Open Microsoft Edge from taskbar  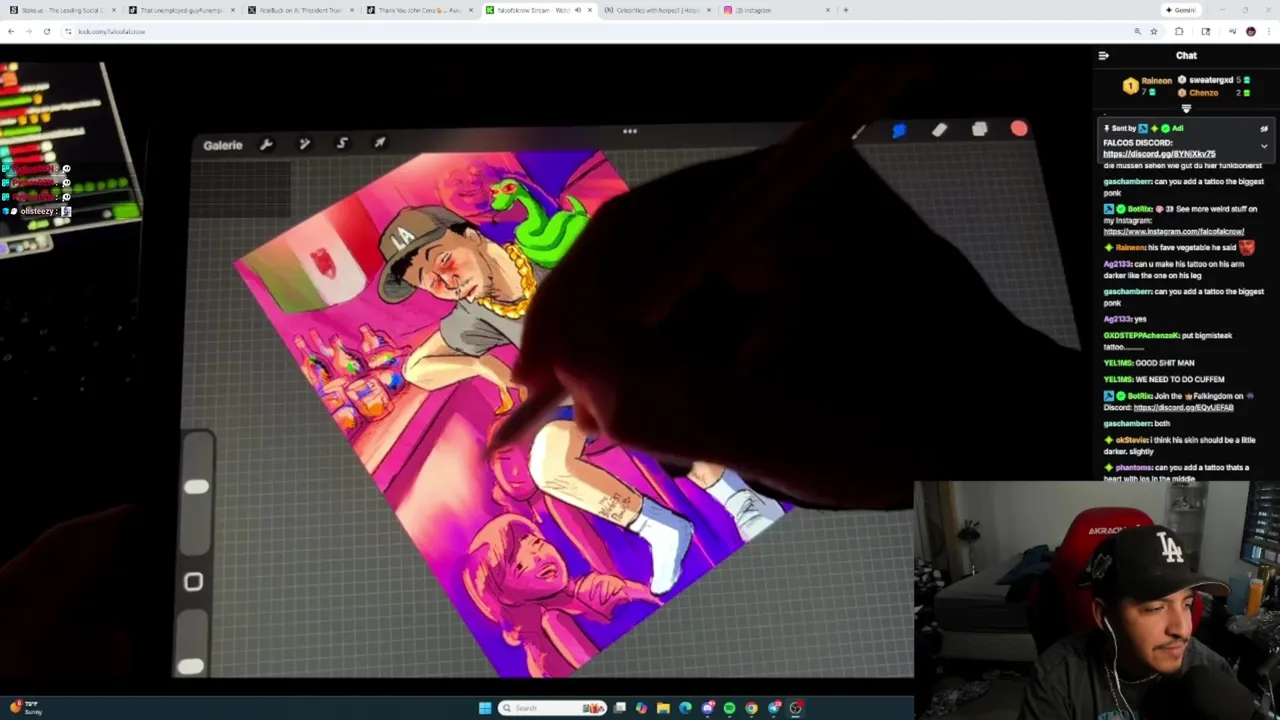point(685,708)
